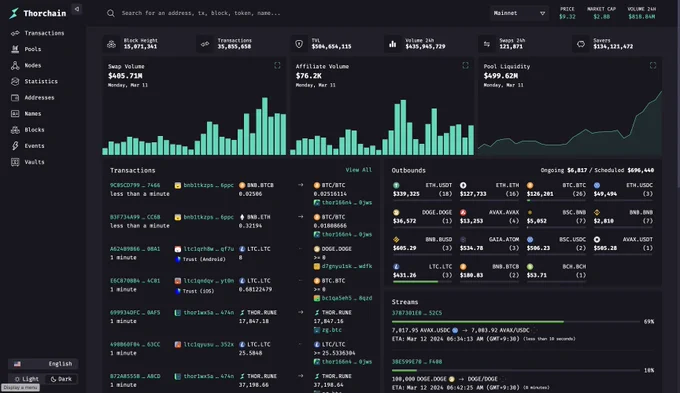The height and width of the screenshot is (393, 680).
Task: Click the Price $9.32 header value
Action: click(x=567, y=16)
